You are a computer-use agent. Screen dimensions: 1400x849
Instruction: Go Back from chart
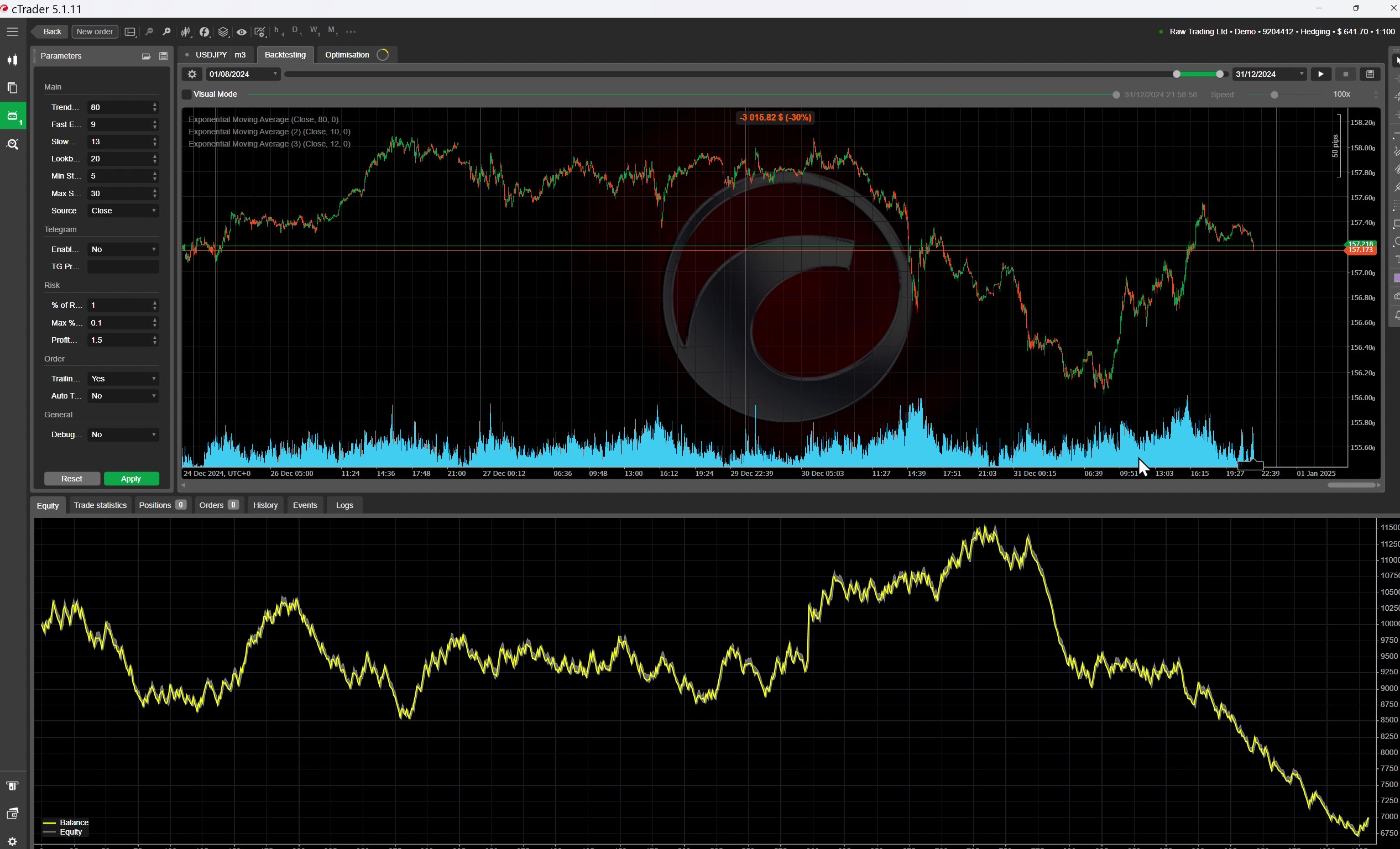pos(50,32)
